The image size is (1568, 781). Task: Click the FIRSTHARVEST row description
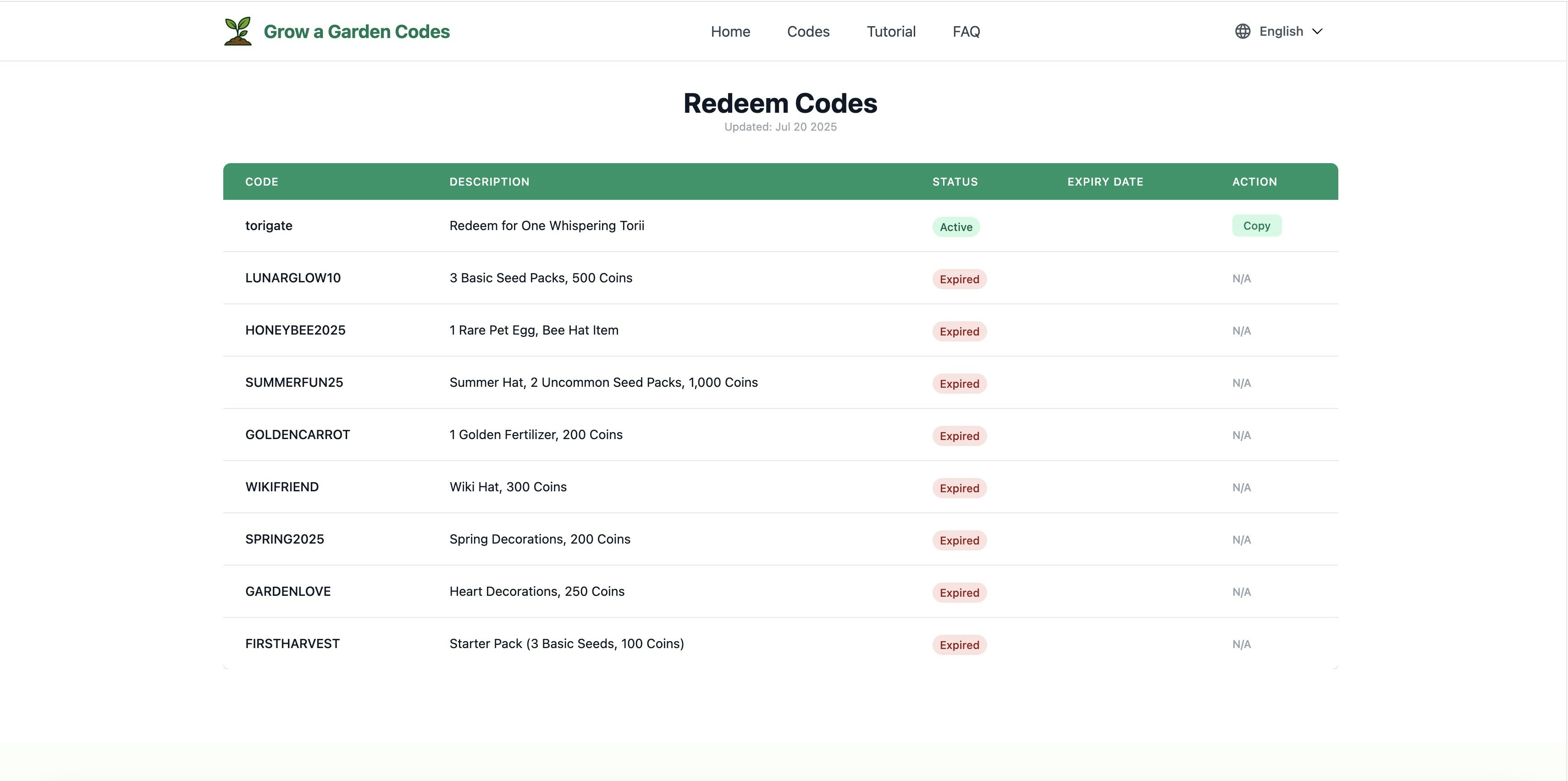pos(566,643)
